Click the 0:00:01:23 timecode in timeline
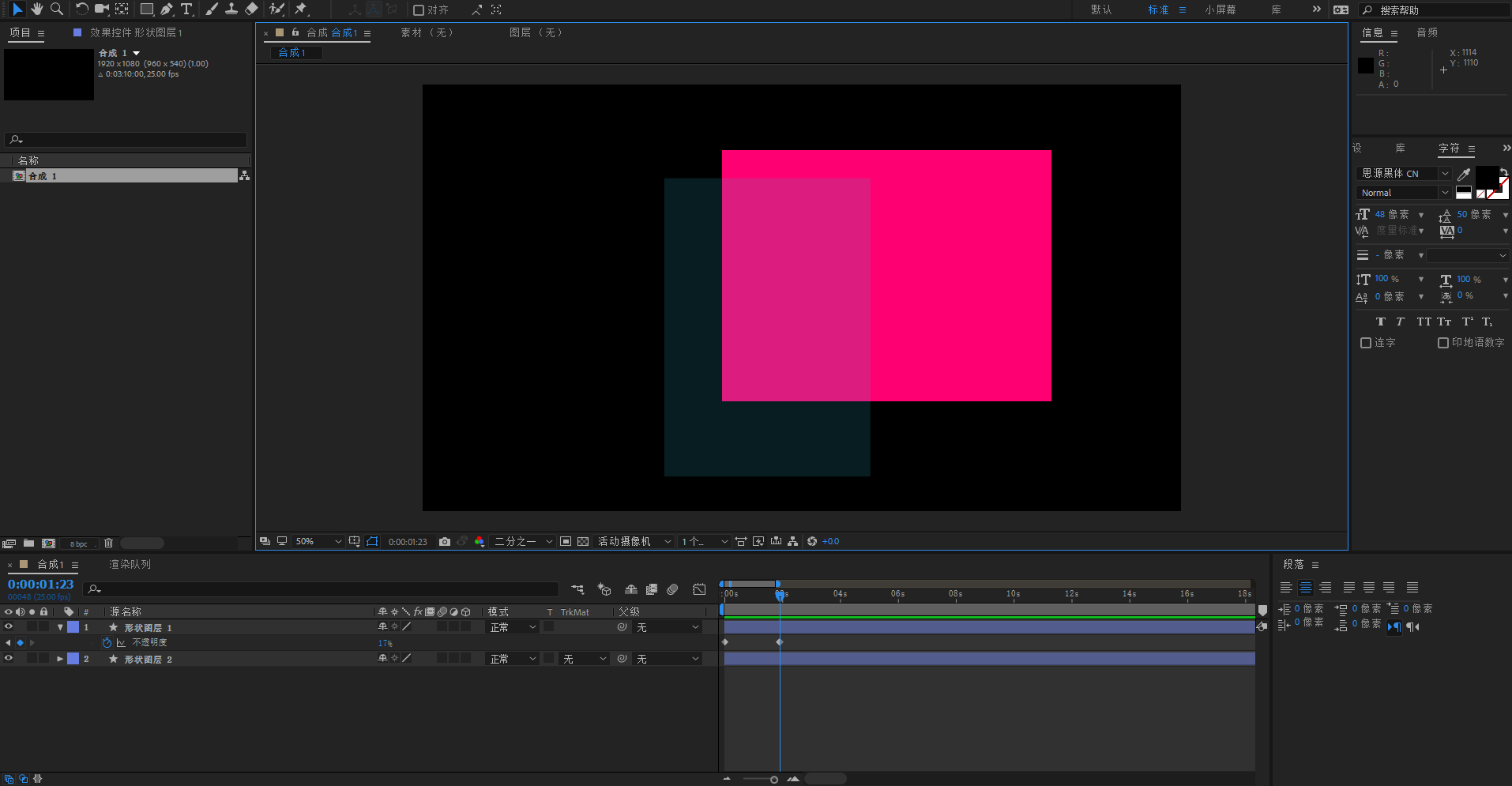This screenshot has height=786, width=1512. (x=40, y=585)
